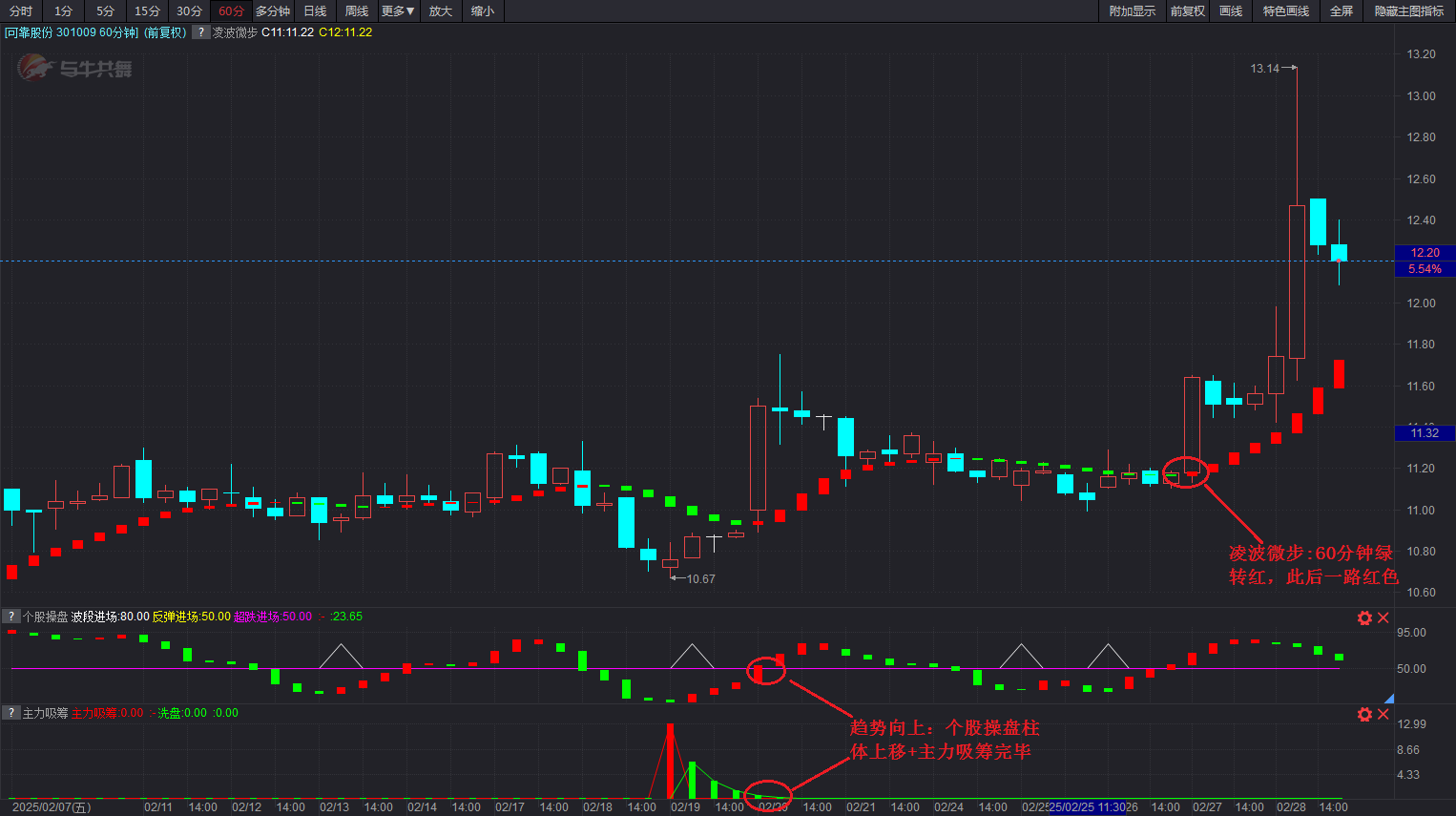This screenshot has height=816, width=1456.
Task: Open the 多分钟 multi-minute tab
Action: (273, 10)
